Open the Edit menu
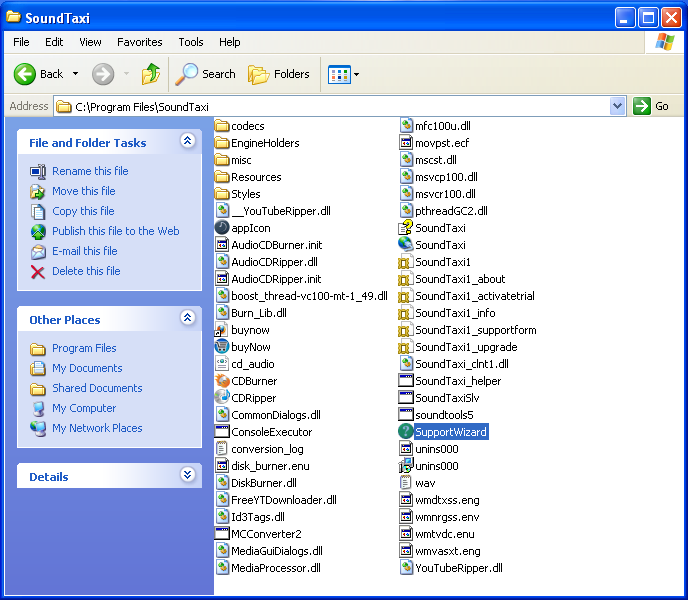 coord(54,42)
